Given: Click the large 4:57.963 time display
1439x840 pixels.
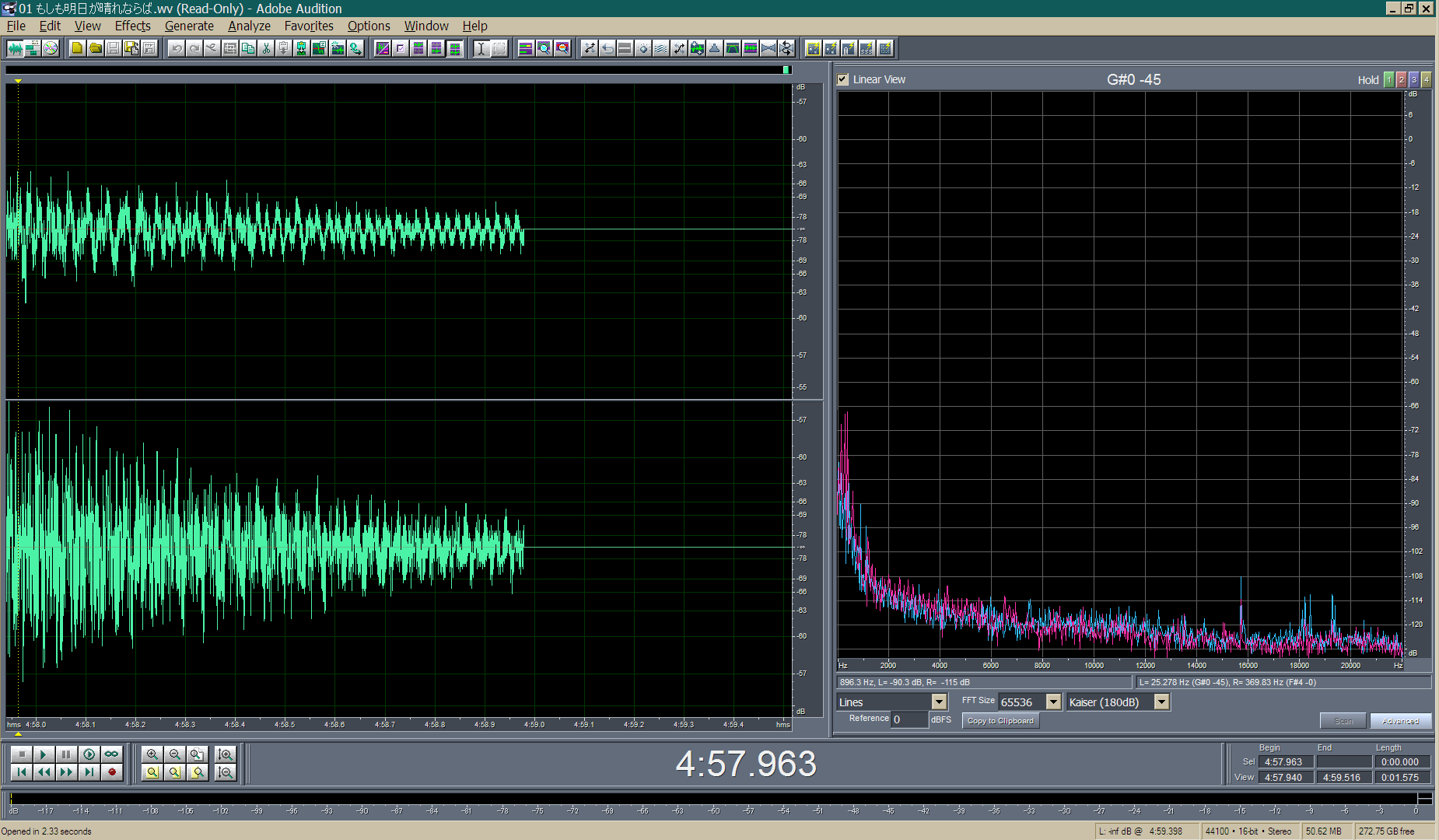Looking at the screenshot, I should pos(746,763).
